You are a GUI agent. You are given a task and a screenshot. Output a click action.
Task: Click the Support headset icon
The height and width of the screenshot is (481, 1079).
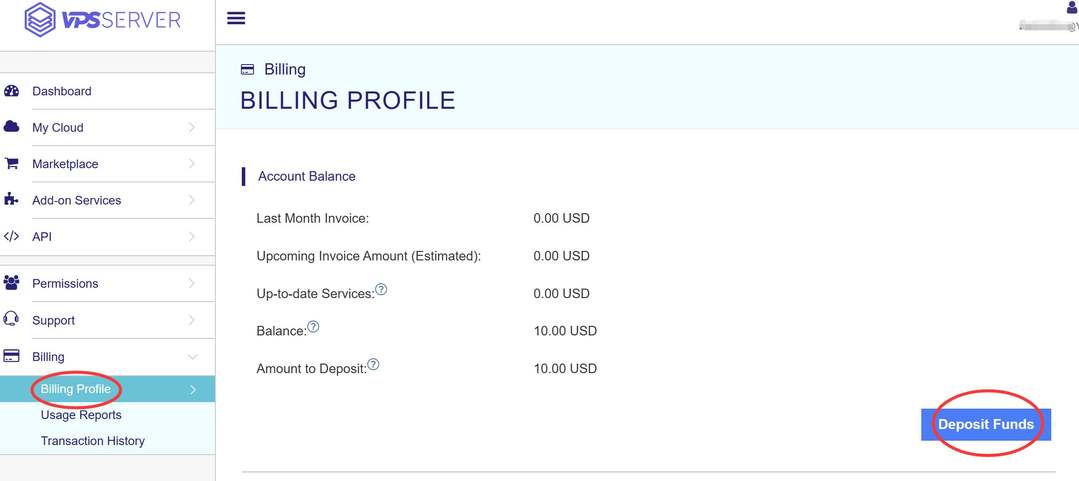(11, 319)
